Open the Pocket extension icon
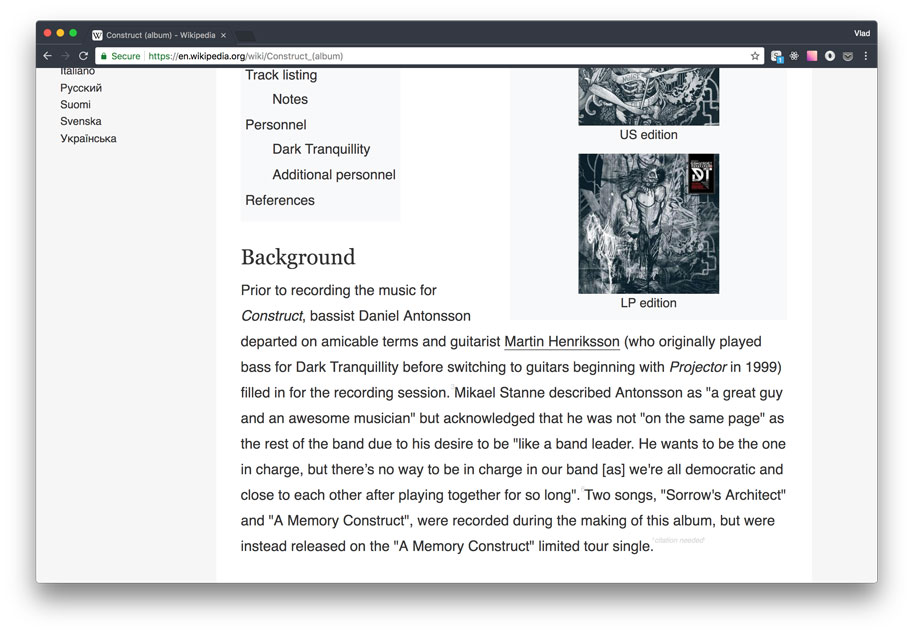This screenshot has width=913, height=634. [x=848, y=56]
